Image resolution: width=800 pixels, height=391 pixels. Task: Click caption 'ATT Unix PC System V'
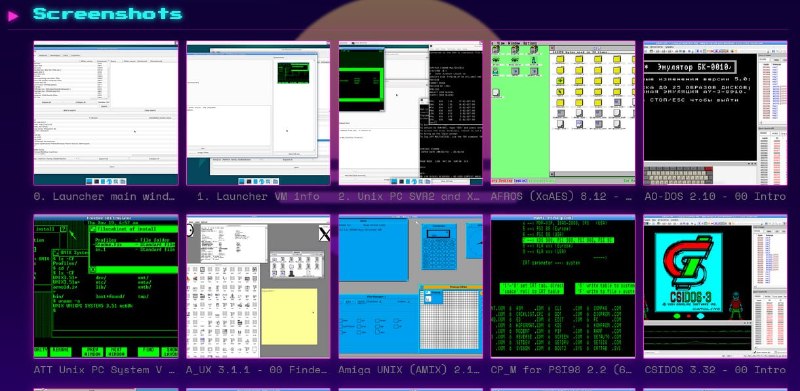[x=99, y=370]
